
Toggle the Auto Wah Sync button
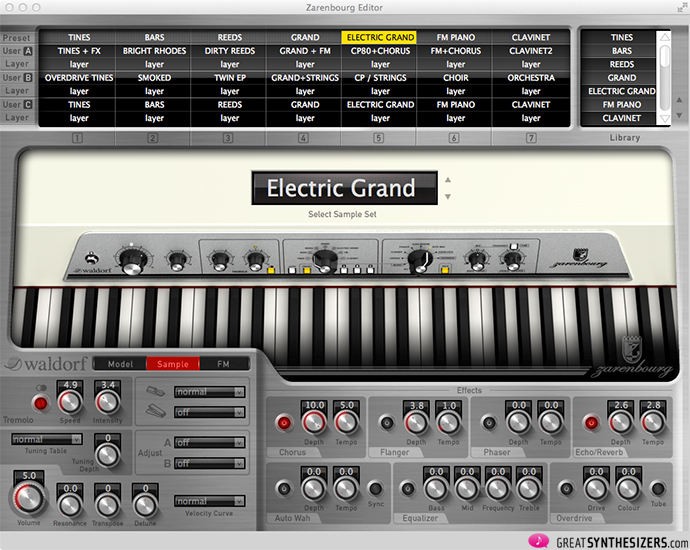[x=375, y=489]
